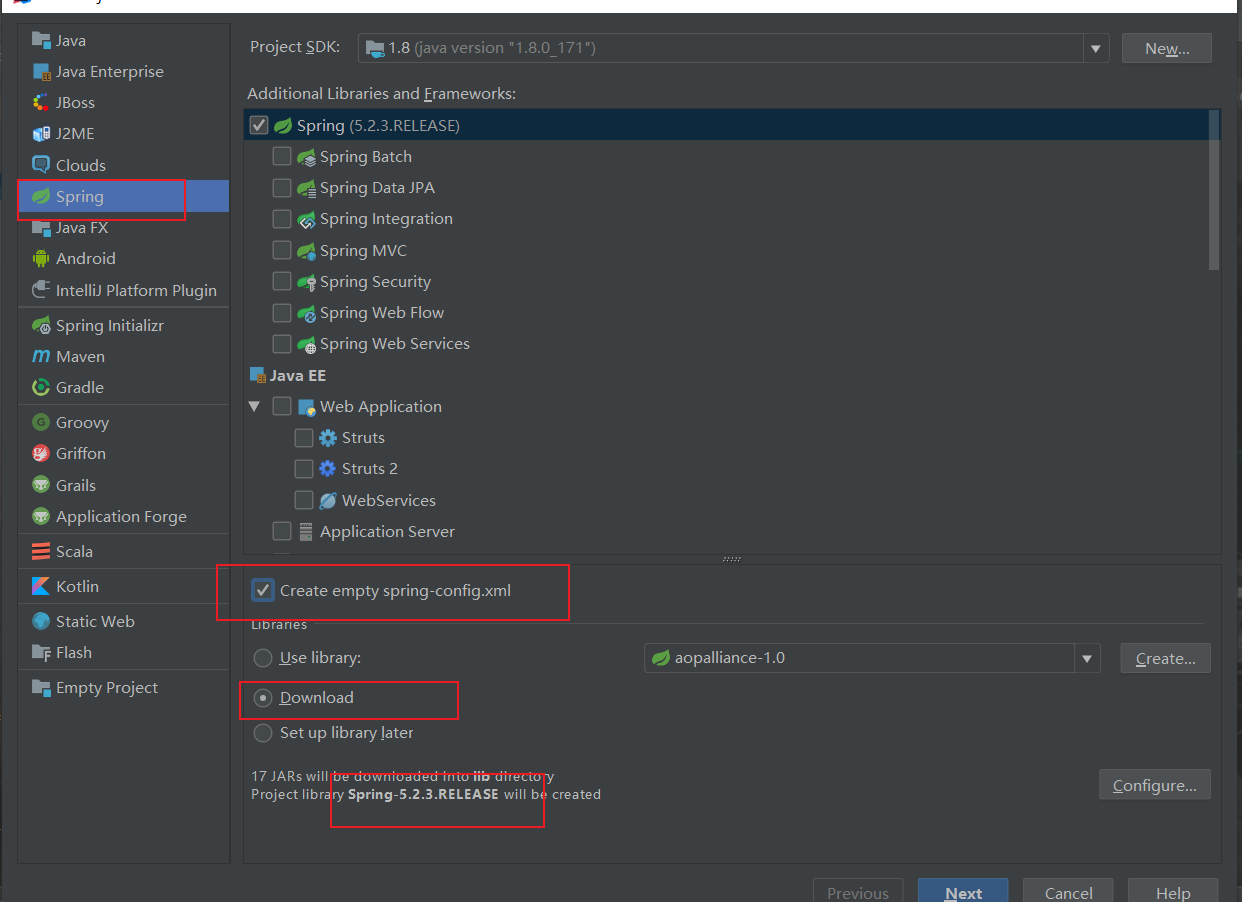Viewport: 1242px width, 902px height.
Task: Check the Spring Integration checkbox
Action: 282,219
